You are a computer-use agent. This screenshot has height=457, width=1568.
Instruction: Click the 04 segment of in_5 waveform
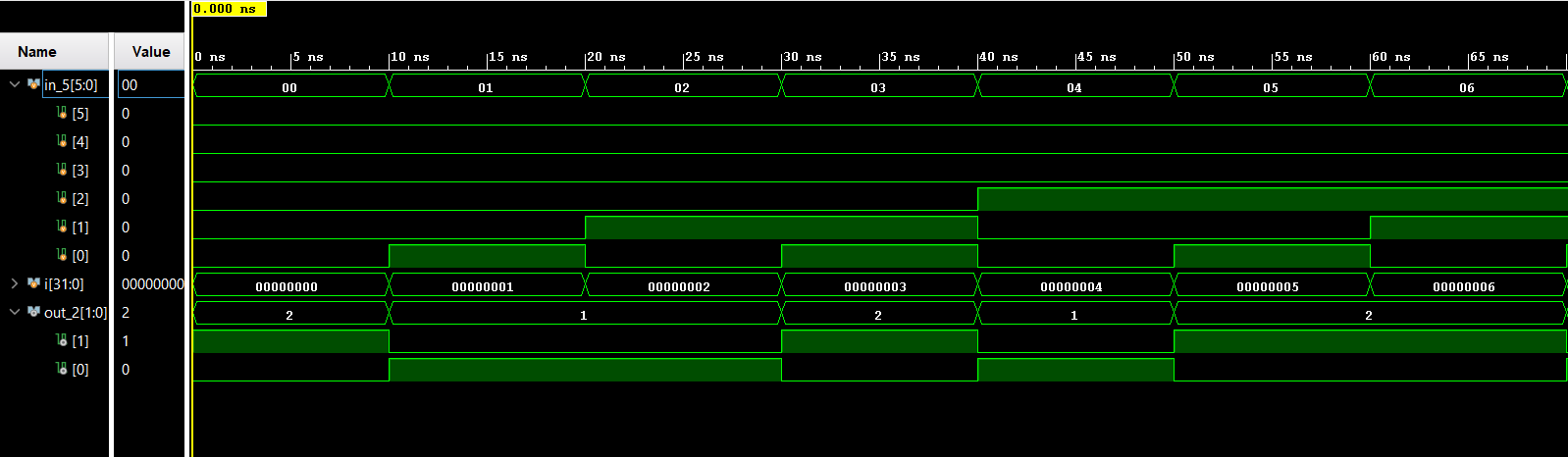click(1073, 87)
